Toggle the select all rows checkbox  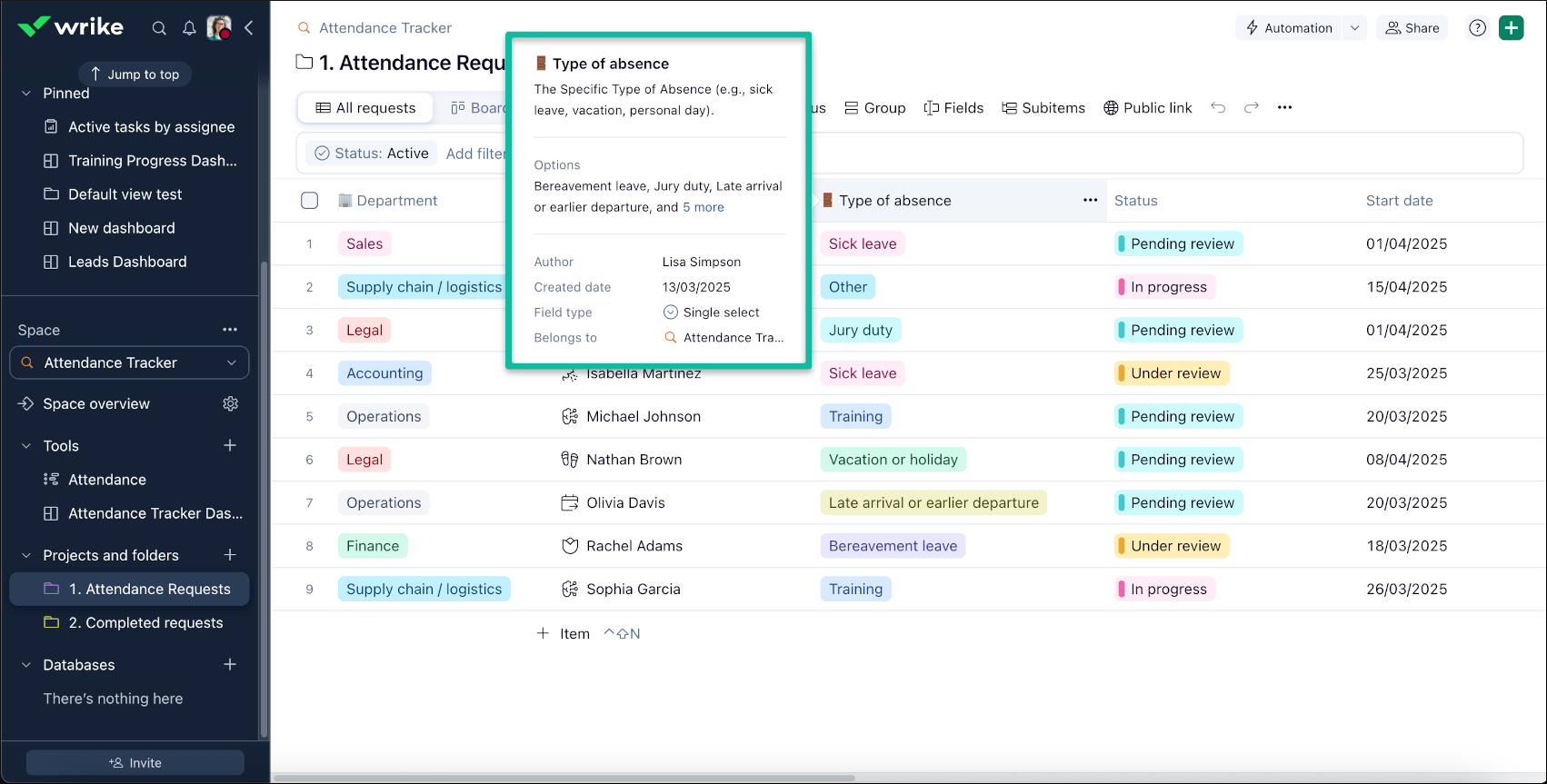point(310,201)
